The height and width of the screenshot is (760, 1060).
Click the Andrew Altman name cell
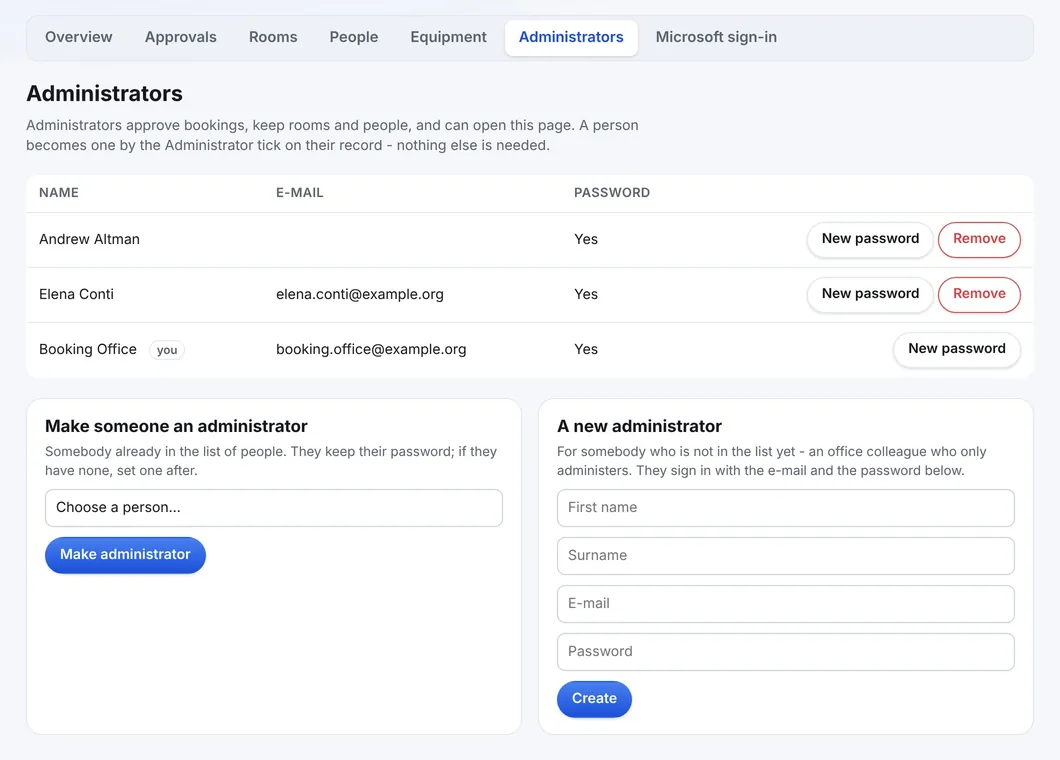click(89, 239)
